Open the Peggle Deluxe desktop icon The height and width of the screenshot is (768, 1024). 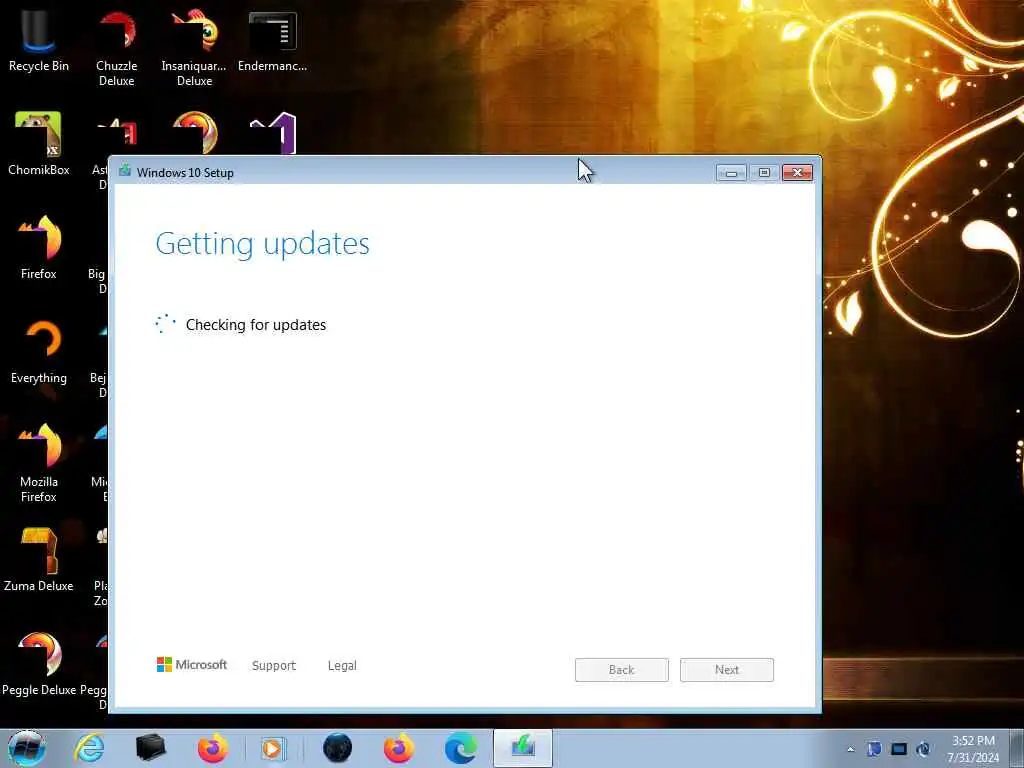tap(39, 665)
